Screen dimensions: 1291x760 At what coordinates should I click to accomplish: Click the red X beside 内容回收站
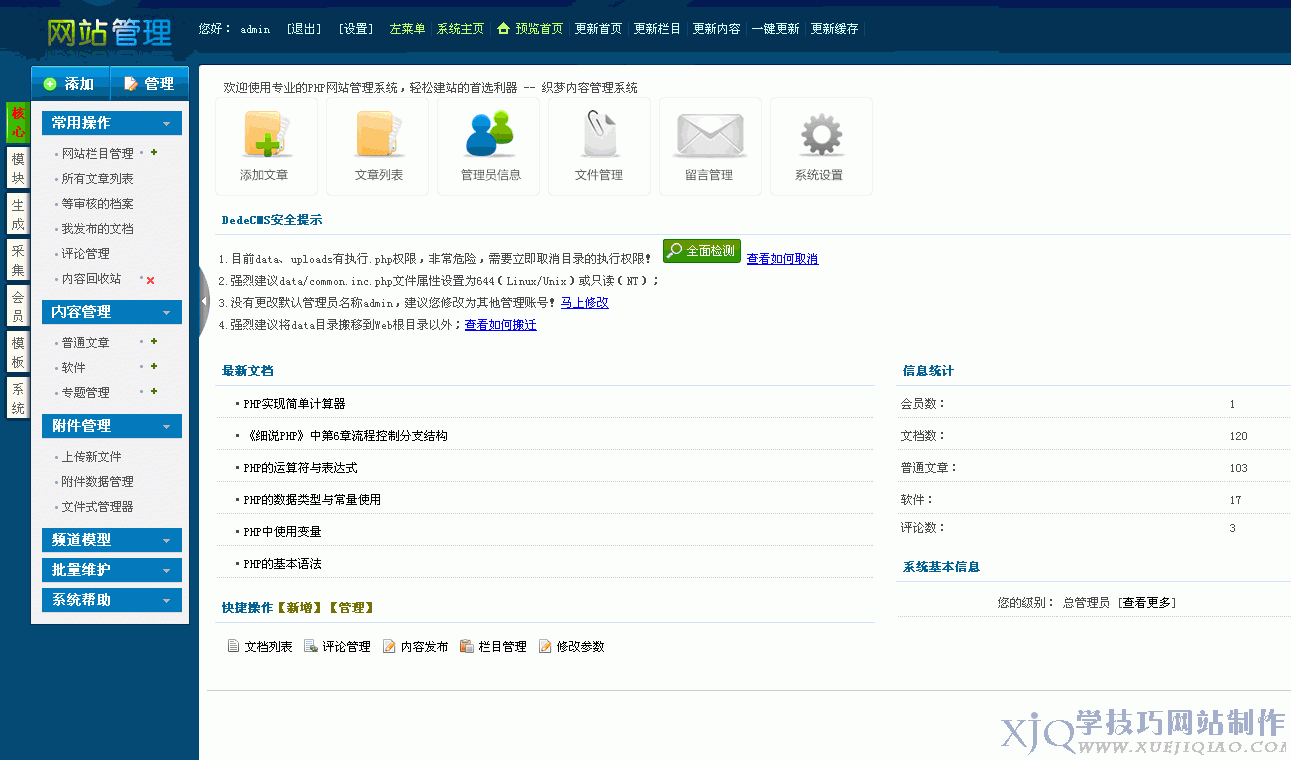pyautogui.click(x=150, y=280)
